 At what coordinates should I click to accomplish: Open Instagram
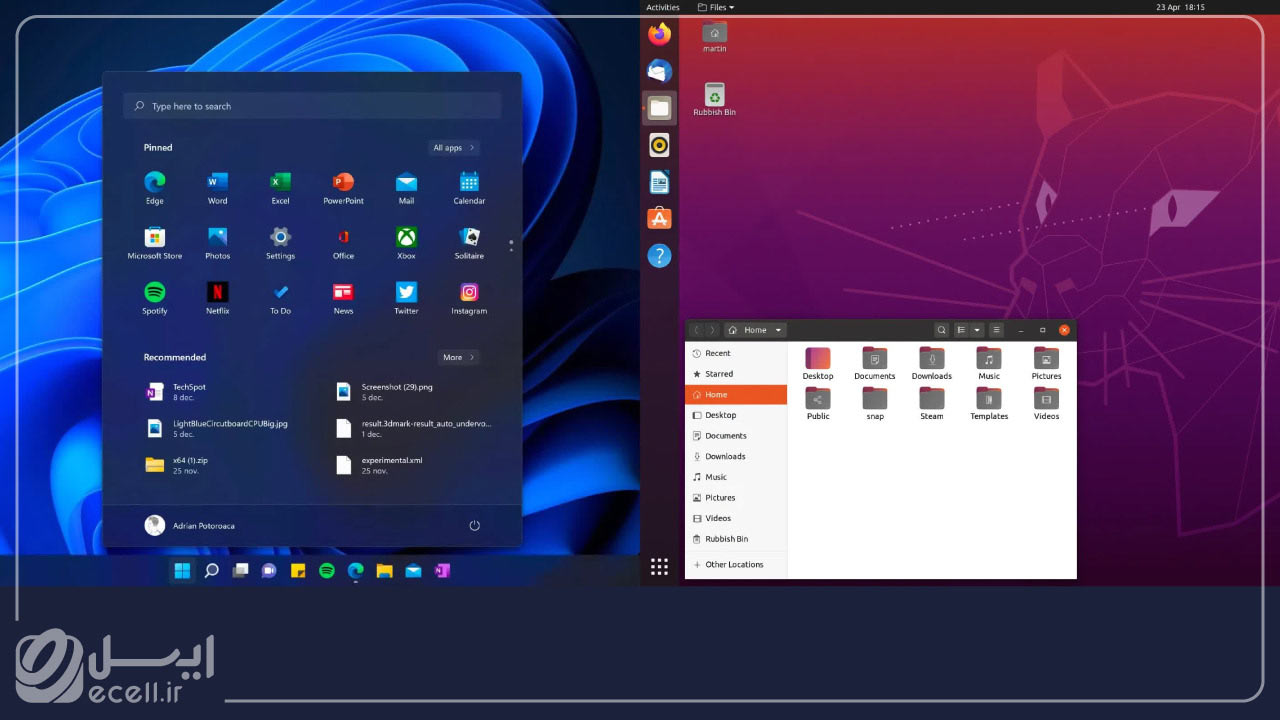[x=469, y=297]
